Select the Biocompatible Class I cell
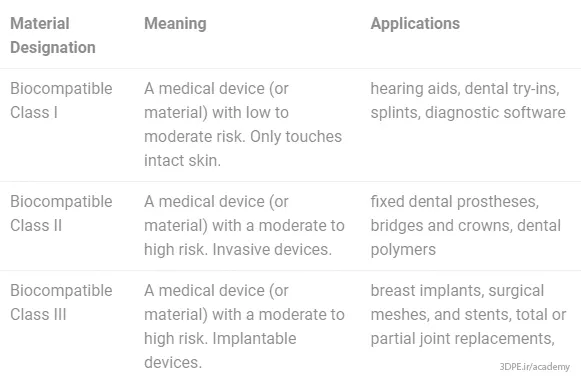581x380 pixels. click(61, 100)
